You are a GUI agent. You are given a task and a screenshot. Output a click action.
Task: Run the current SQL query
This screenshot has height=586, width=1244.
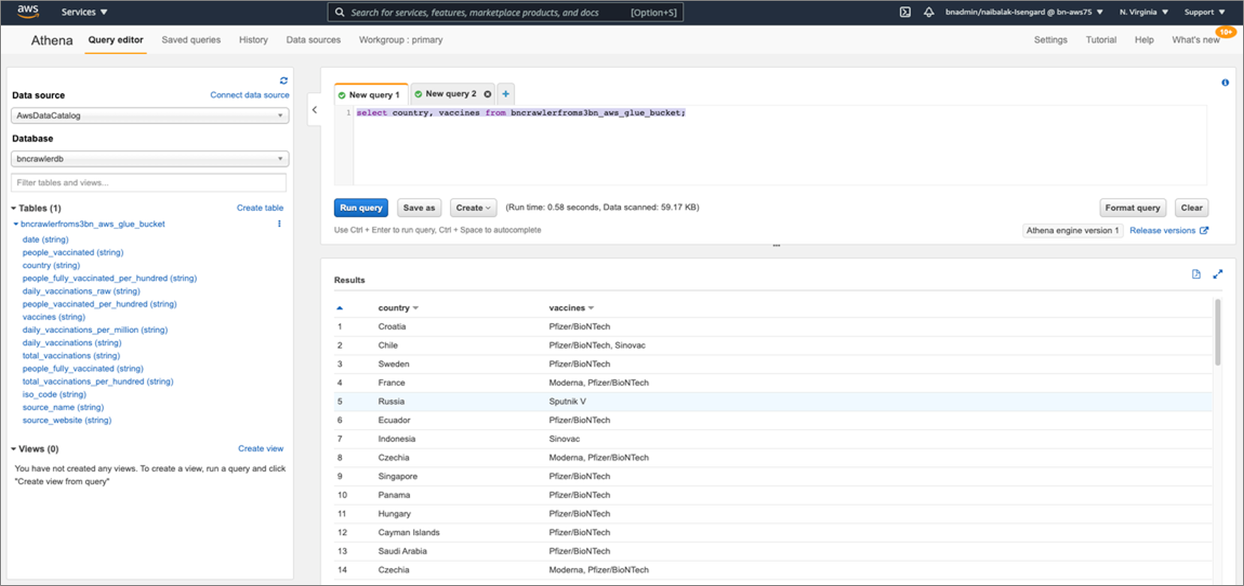[x=361, y=207]
